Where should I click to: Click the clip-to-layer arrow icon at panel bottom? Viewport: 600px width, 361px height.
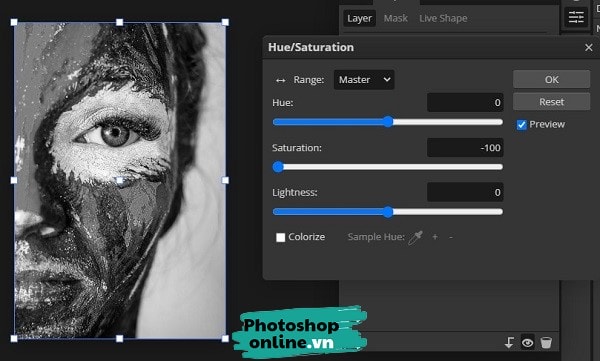[509, 343]
